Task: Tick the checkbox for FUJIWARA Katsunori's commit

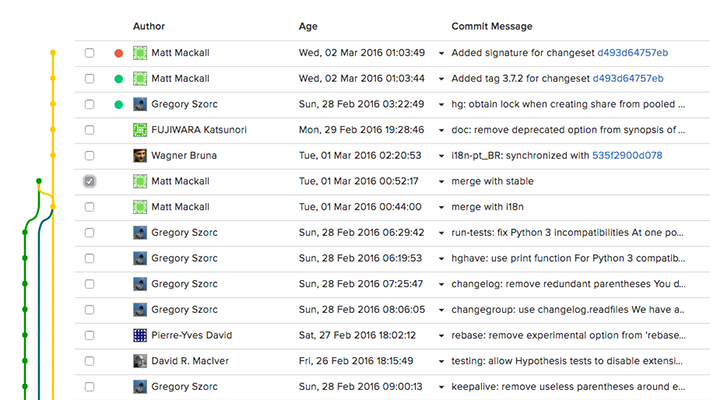Action: click(90, 129)
